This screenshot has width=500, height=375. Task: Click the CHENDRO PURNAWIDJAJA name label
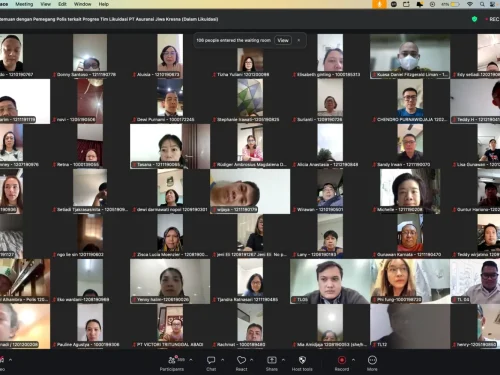point(410,120)
